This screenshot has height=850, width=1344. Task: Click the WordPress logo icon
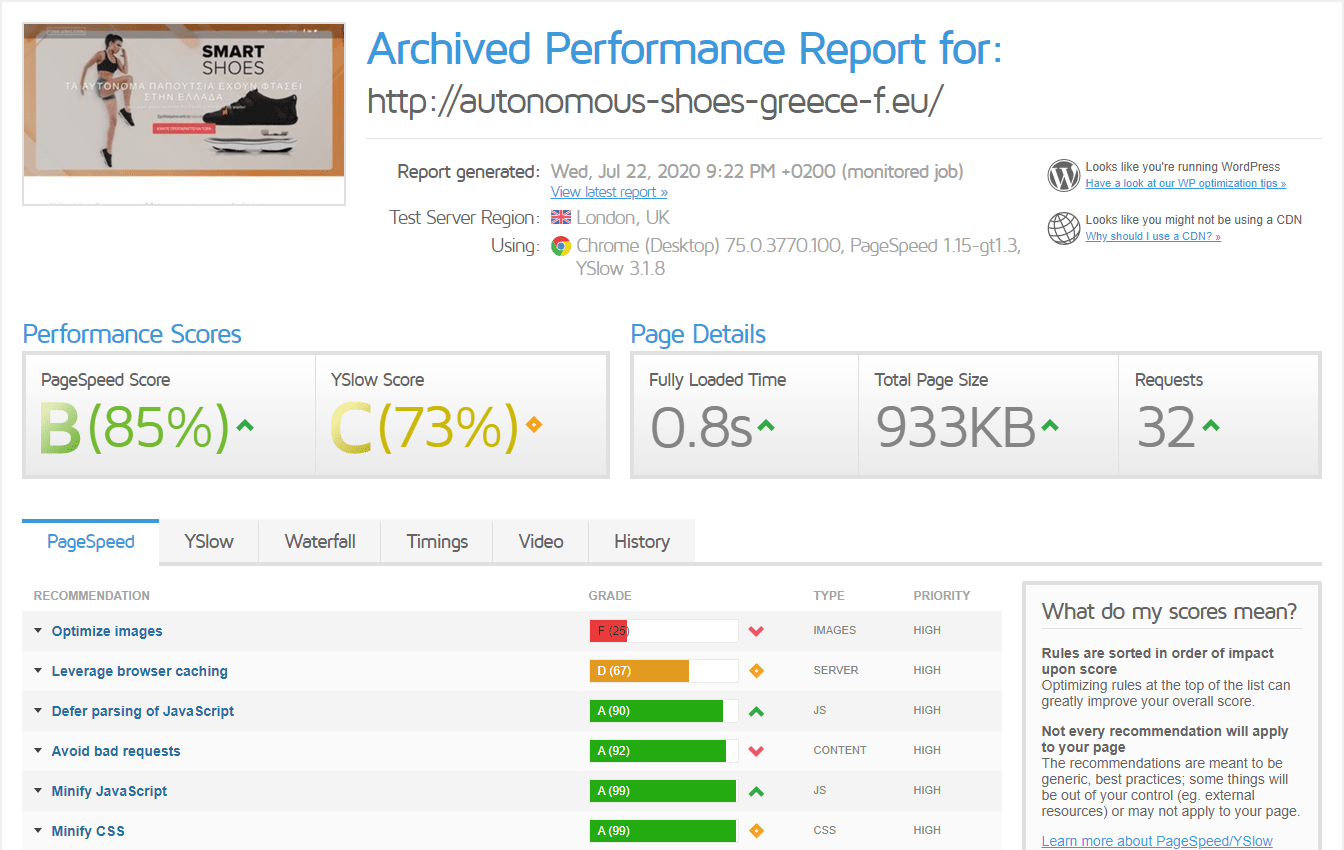[x=1064, y=175]
